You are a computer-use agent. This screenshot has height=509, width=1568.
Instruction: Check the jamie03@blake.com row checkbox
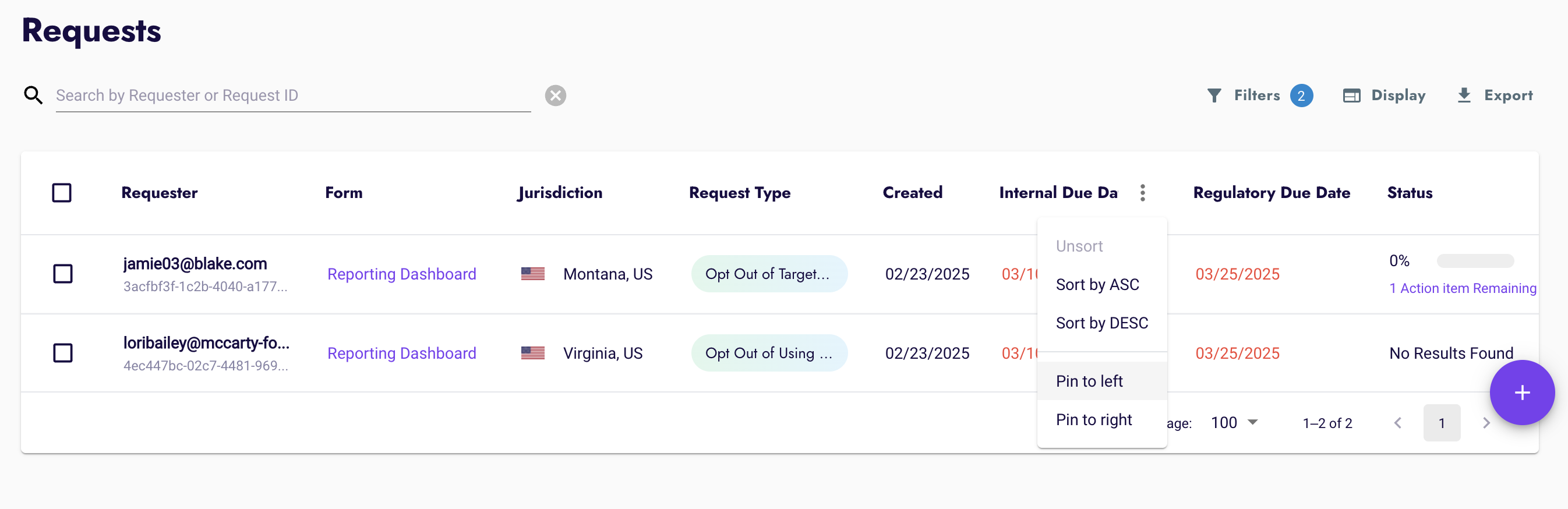click(x=63, y=274)
